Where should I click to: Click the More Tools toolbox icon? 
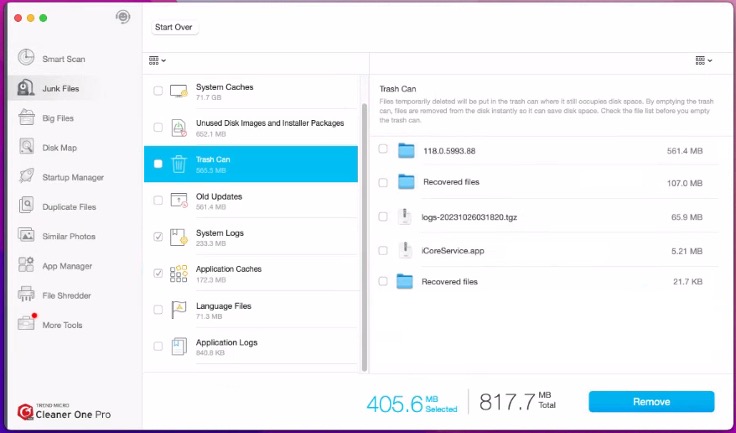click(26, 324)
